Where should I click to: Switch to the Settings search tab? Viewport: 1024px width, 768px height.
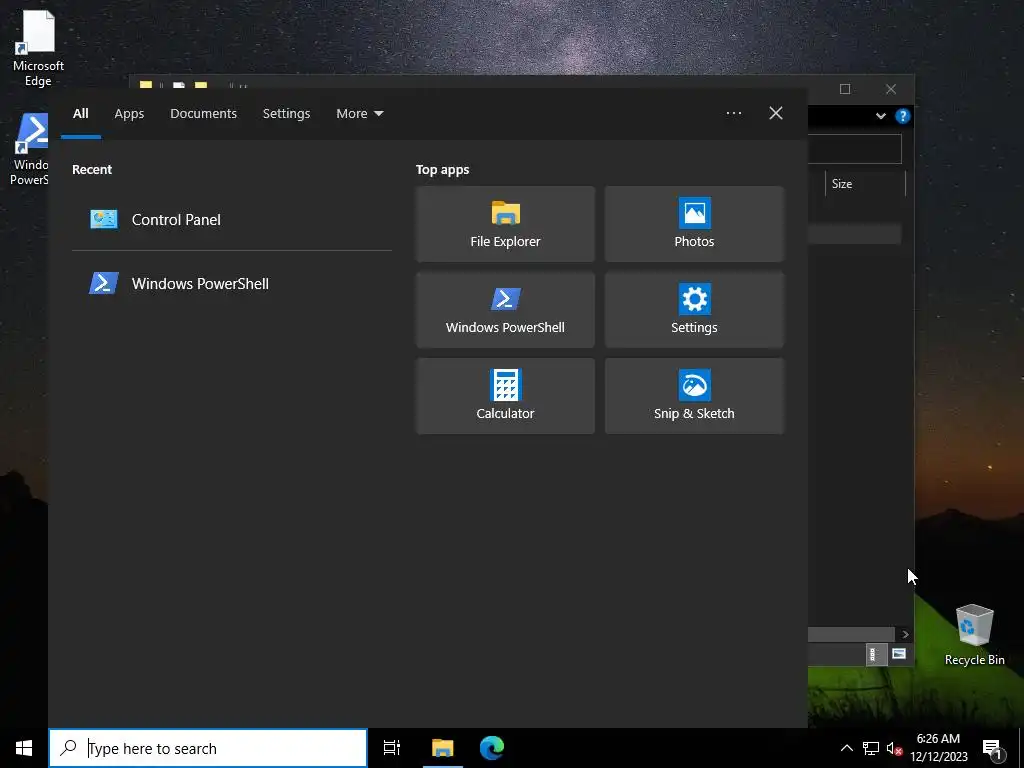click(286, 114)
